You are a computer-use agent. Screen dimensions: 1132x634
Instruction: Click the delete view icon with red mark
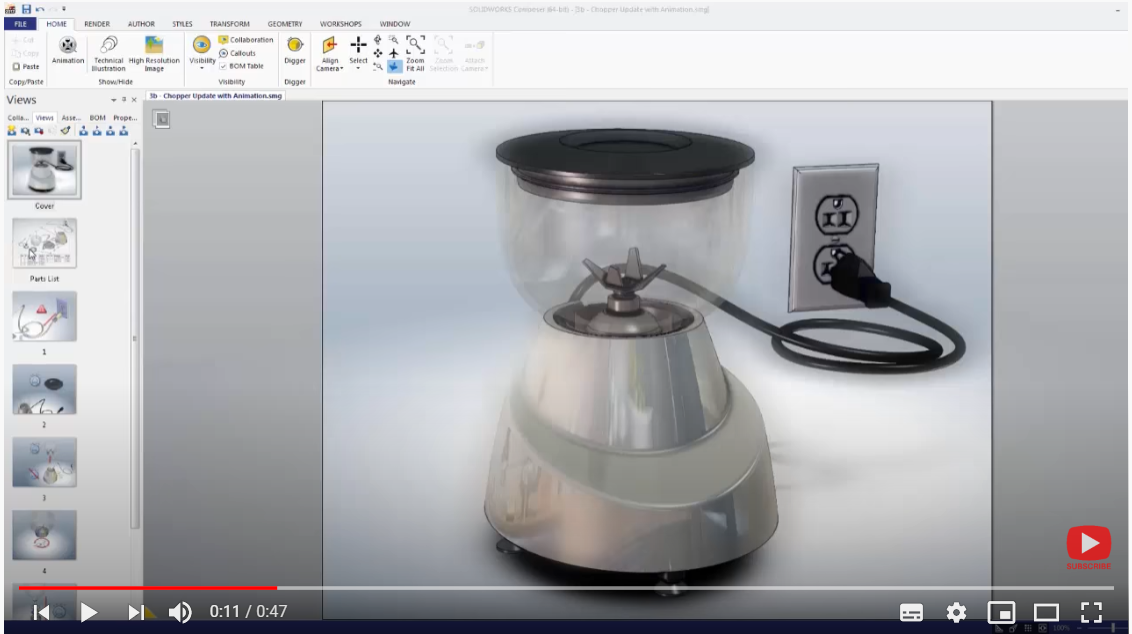click(x=39, y=131)
